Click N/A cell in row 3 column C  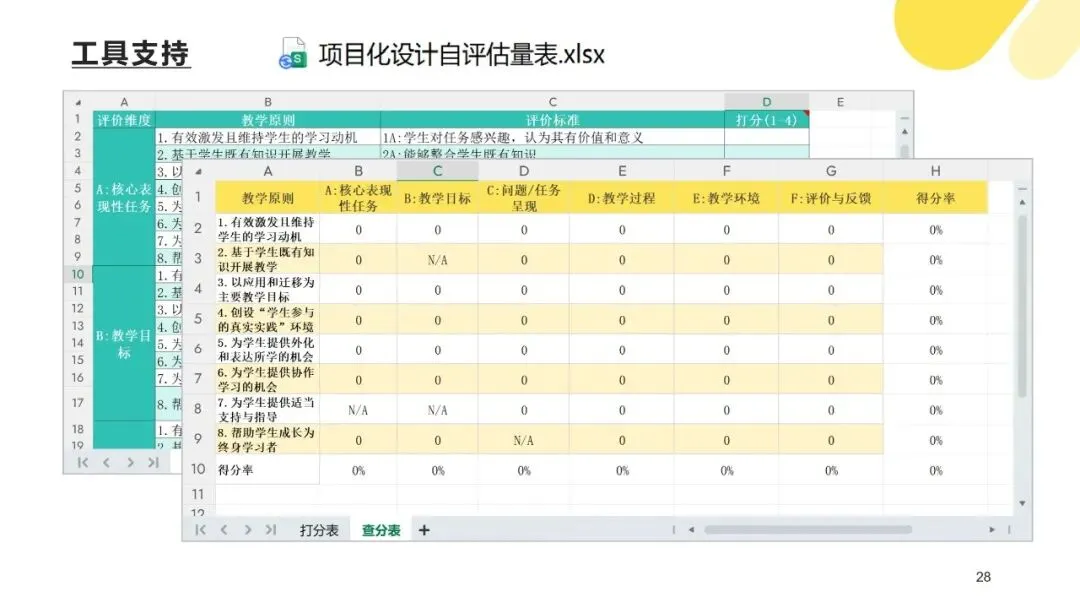(437, 260)
